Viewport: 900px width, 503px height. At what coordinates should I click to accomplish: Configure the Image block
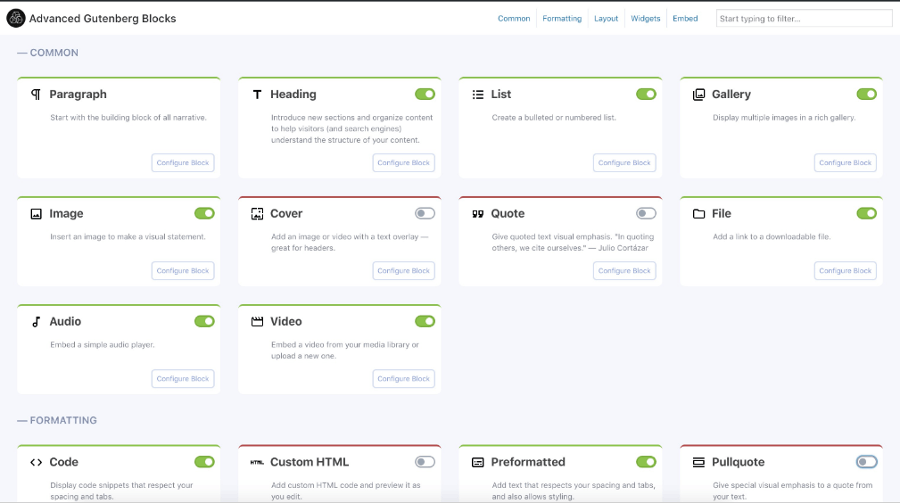pyautogui.click(x=183, y=271)
